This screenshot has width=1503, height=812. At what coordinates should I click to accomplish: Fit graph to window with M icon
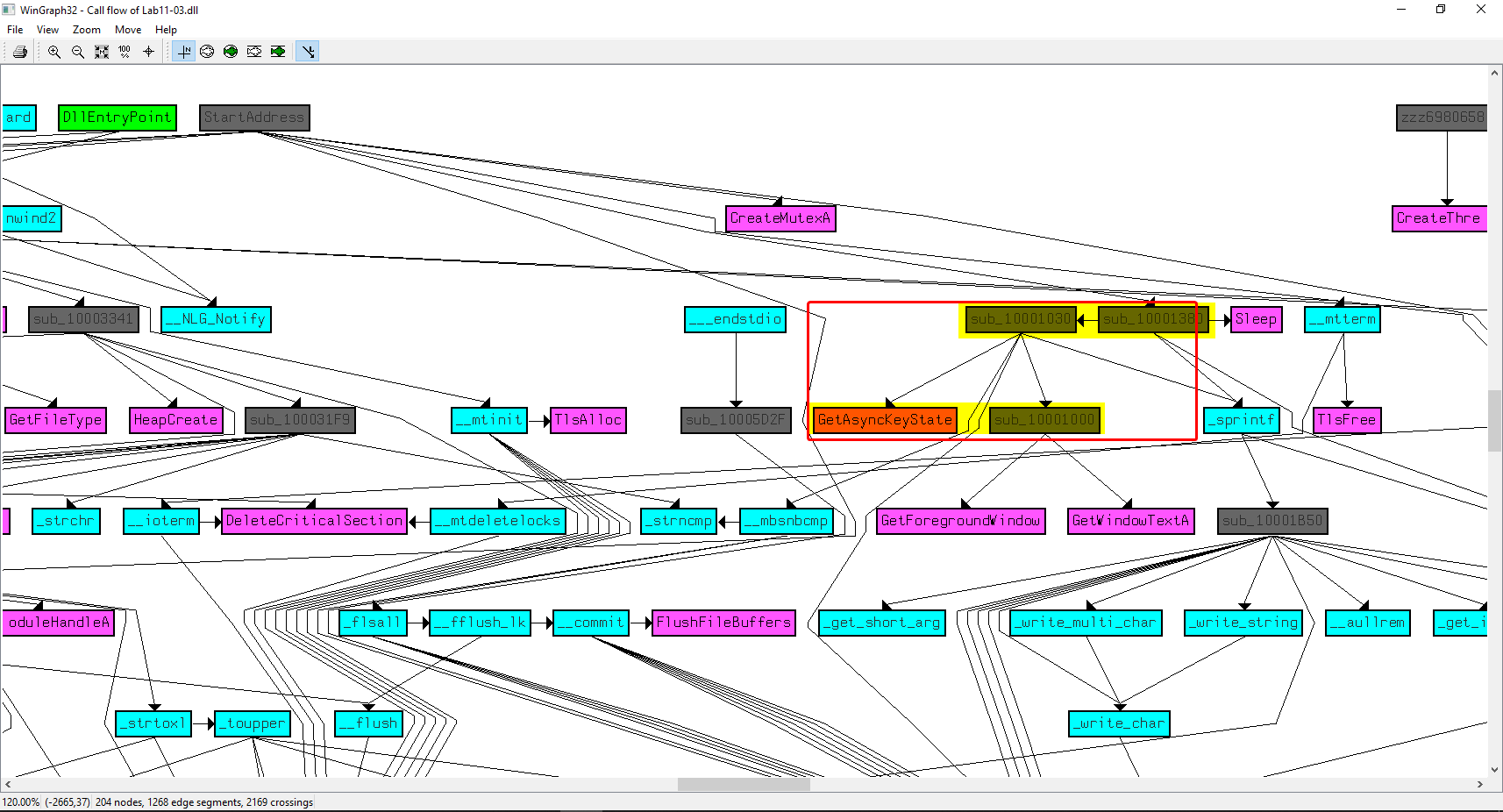click(102, 52)
